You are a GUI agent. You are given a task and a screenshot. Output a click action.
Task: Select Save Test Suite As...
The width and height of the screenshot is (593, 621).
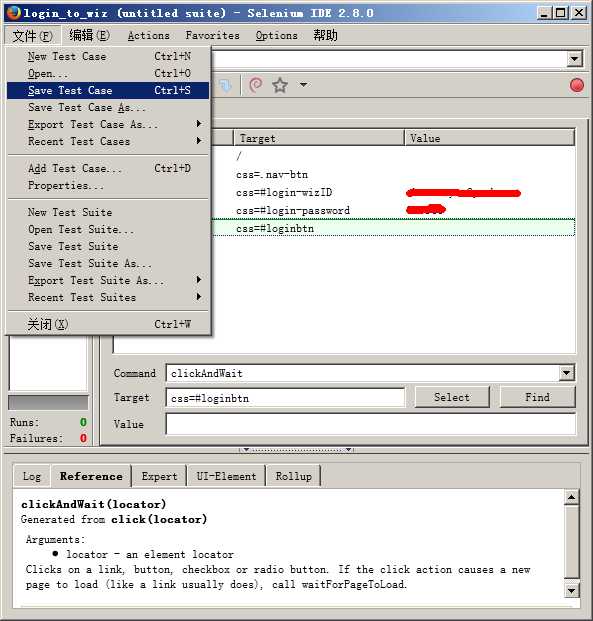point(108,263)
